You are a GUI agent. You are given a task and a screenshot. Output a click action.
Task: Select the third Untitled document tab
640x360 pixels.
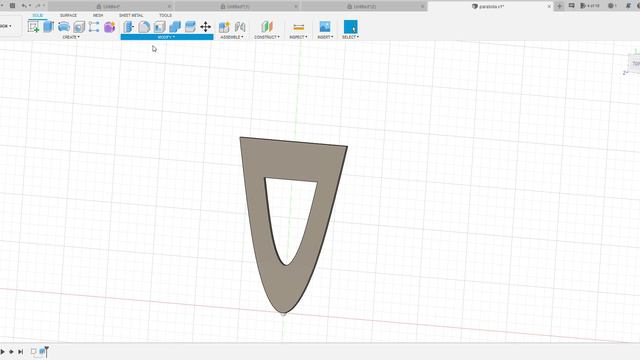coord(364,7)
